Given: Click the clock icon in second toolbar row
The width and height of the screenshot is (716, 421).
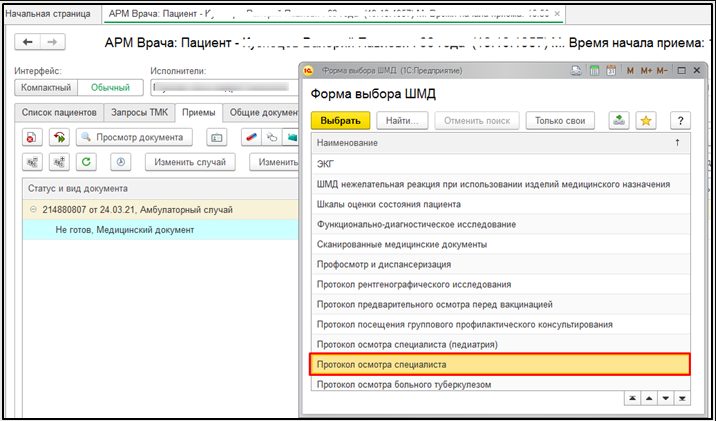Looking at the screenshot, I should coord(120,161).
